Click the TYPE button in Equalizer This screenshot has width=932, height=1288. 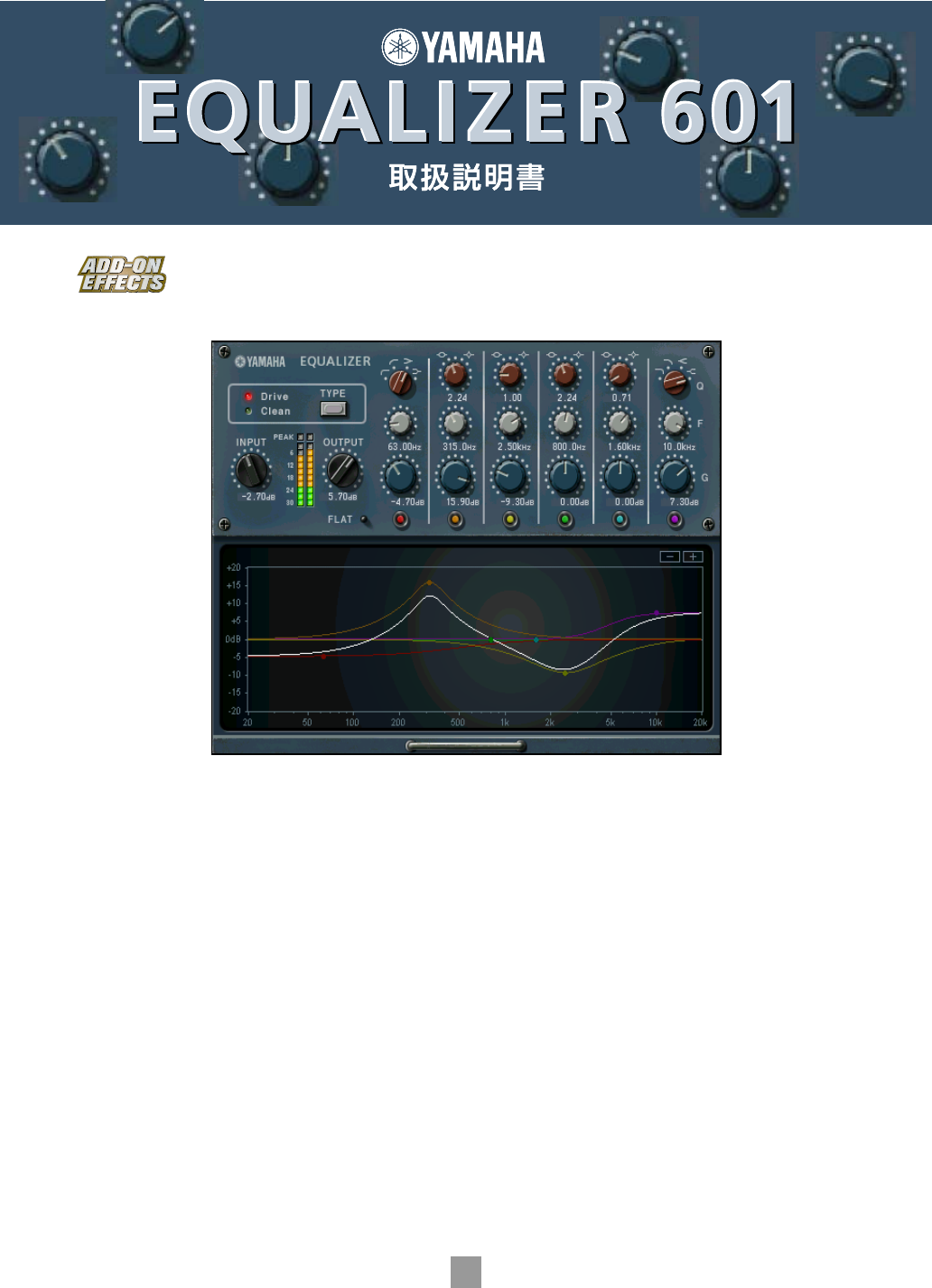(333, 409)
